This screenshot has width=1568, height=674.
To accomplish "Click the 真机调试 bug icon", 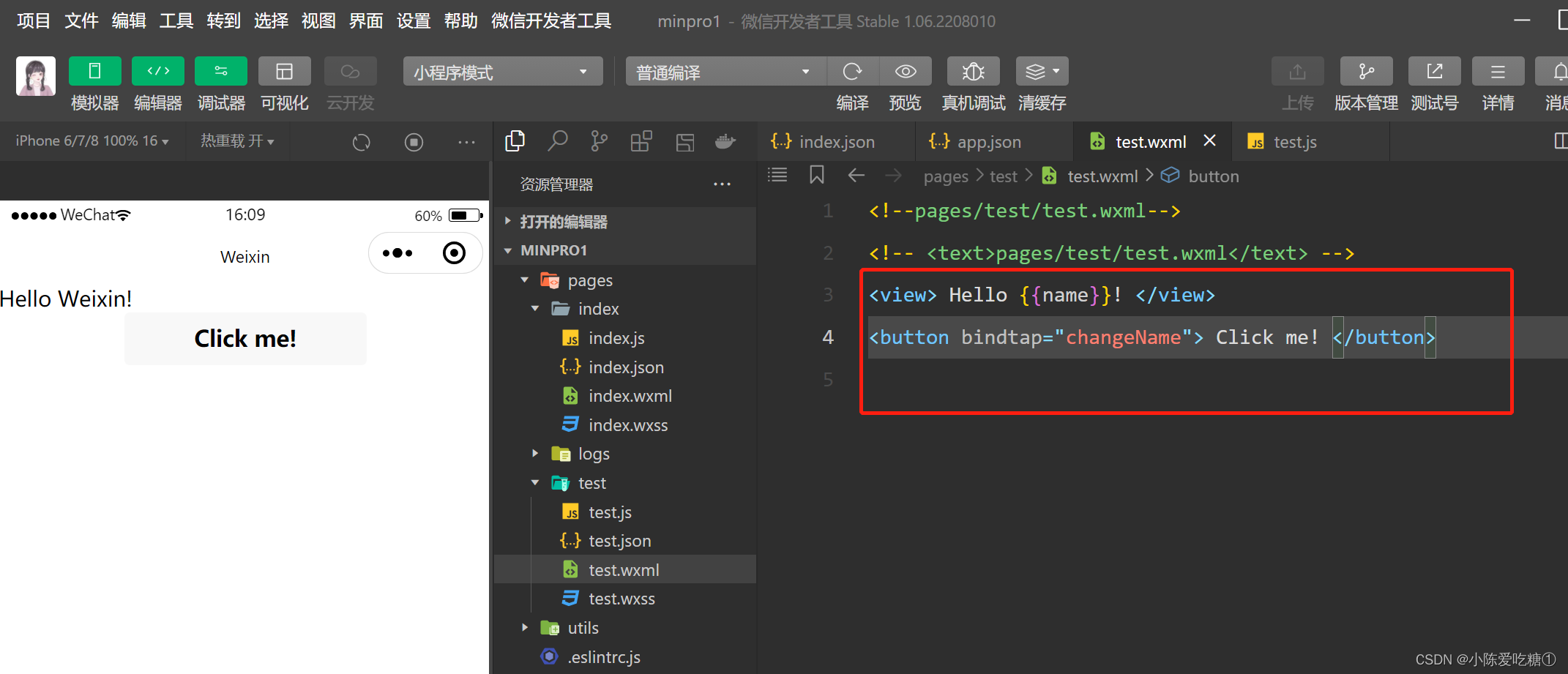I will [973, 71].
